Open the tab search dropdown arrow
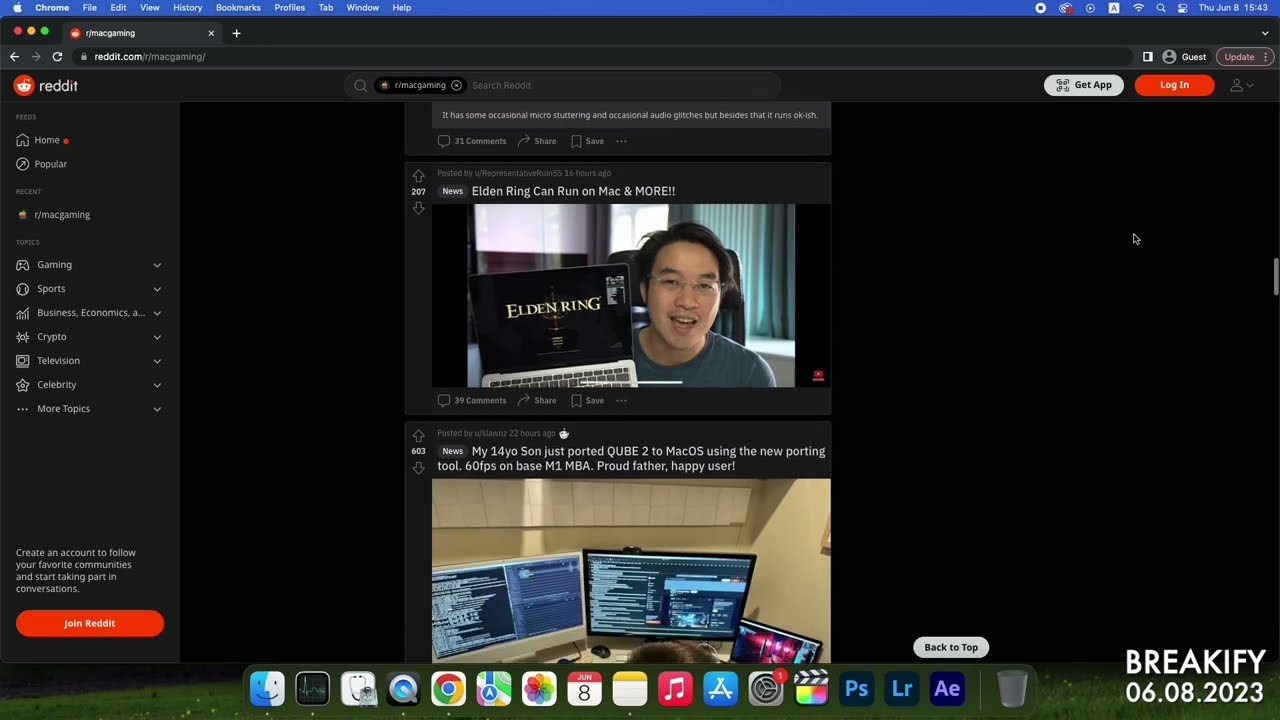Screen dimensions: 1280x720 pos(1265,33)
